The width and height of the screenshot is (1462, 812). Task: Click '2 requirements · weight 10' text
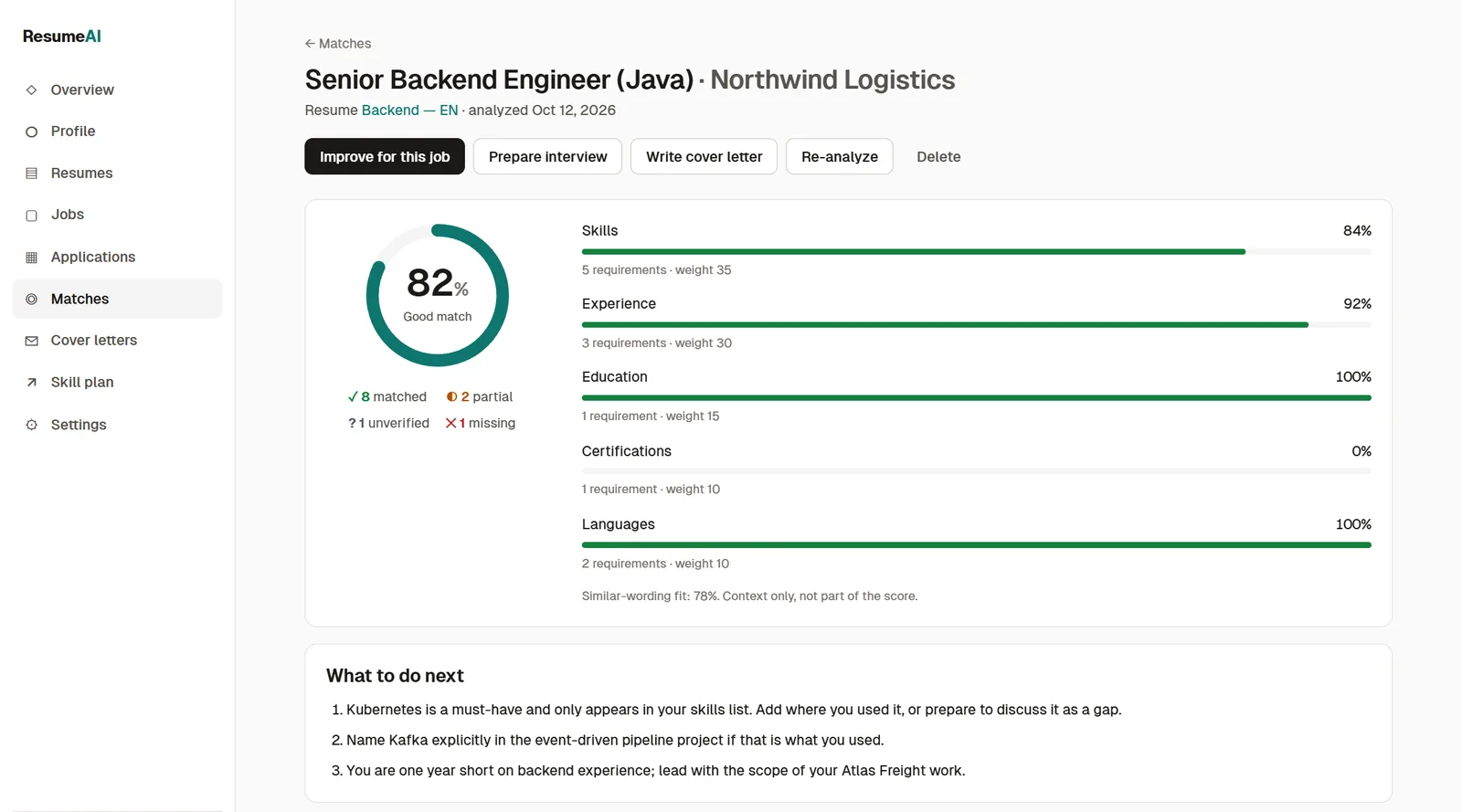tap(655, 564)
